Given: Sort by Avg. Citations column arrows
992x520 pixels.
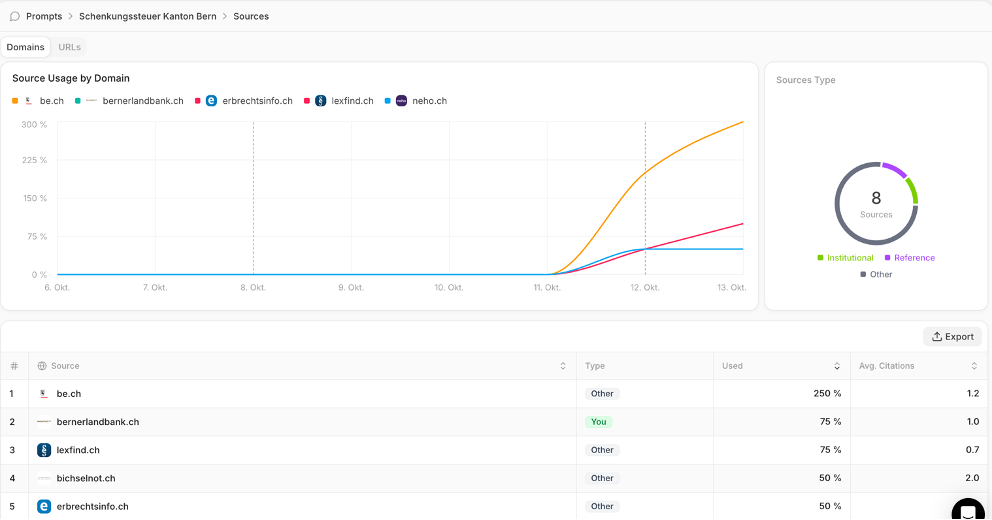Looking at the screenshot, I should (975, 366).
